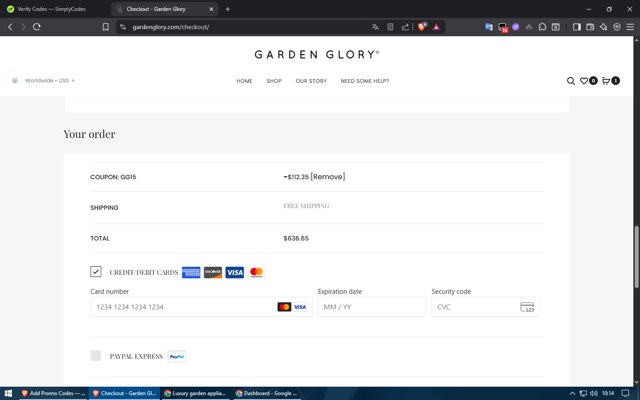Click the purple checkmark extension icon
The image size is (640, 400).
pyautogui.click(x=516, y=27)
